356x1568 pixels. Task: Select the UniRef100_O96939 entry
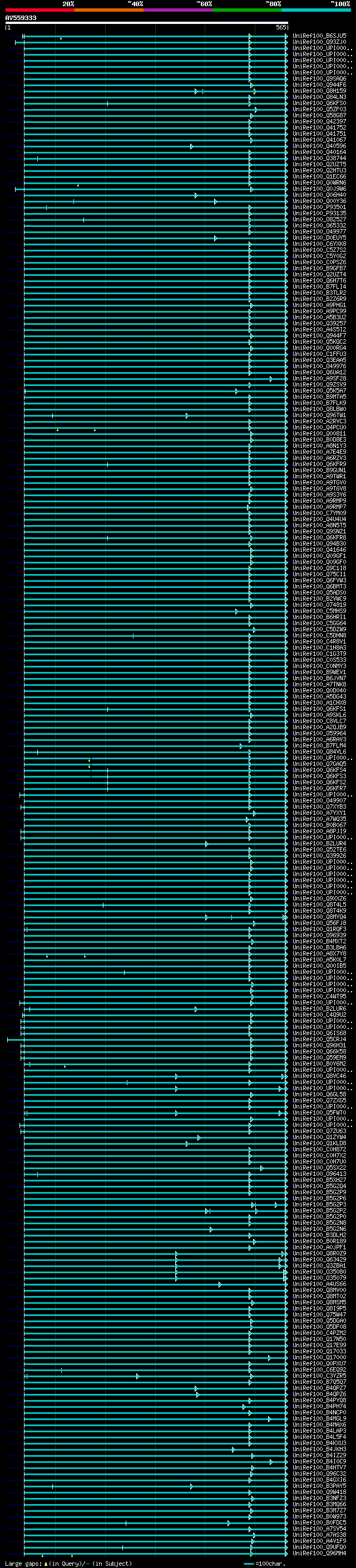(319, 935)
